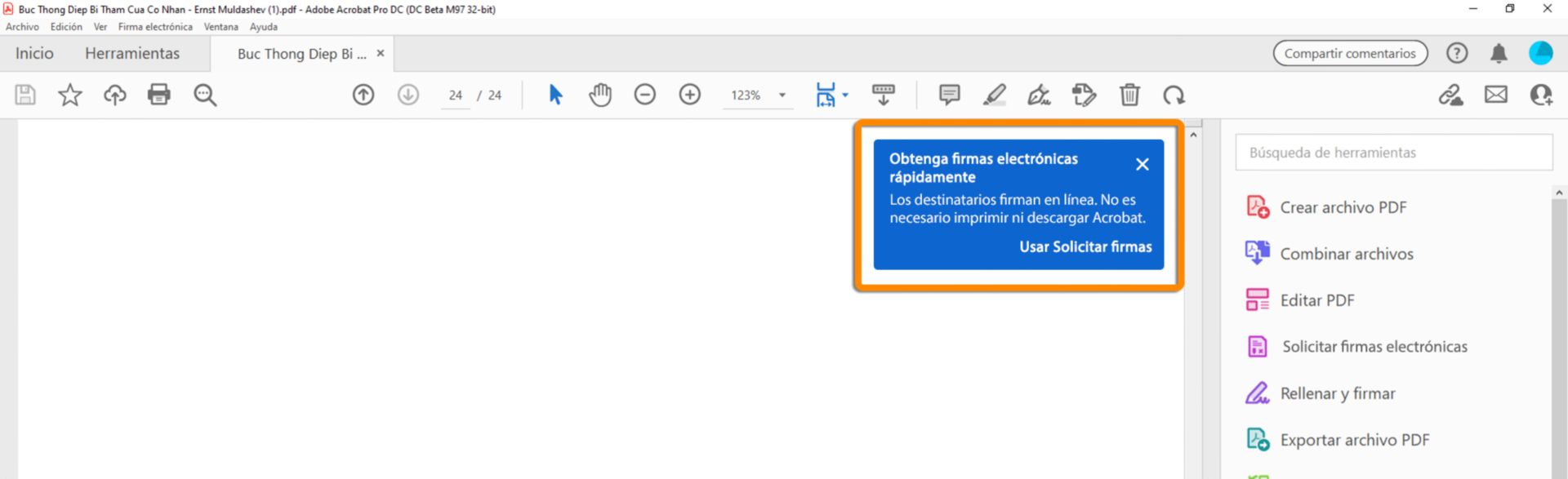
Task: Zoom out with the minus icon
Action: 645,95
